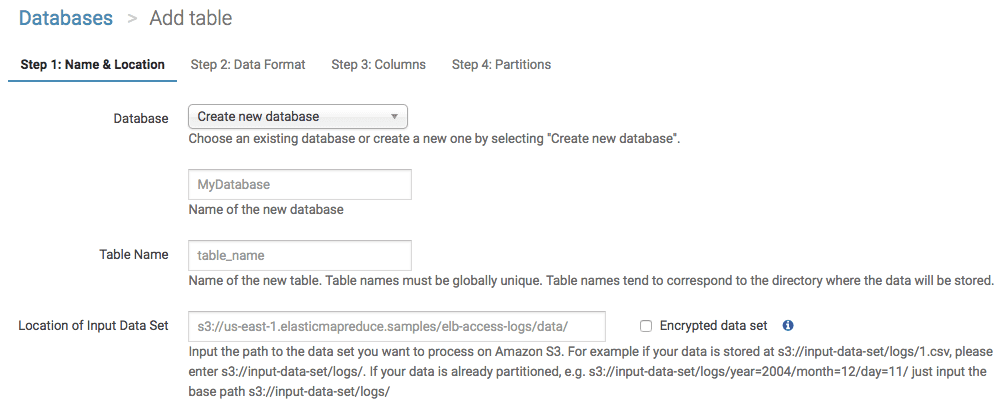This screenshot has height=410, width=1007.
Task: Click the "Location of Input Data Set" label
Action: [x=93, y=326]
